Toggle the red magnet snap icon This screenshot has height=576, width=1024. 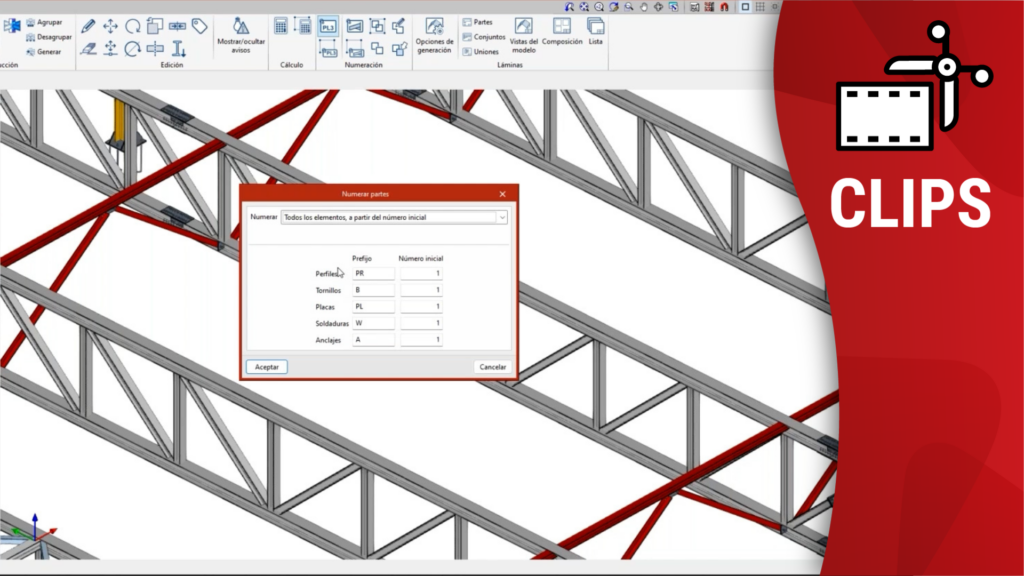click(x=723, y=6)
